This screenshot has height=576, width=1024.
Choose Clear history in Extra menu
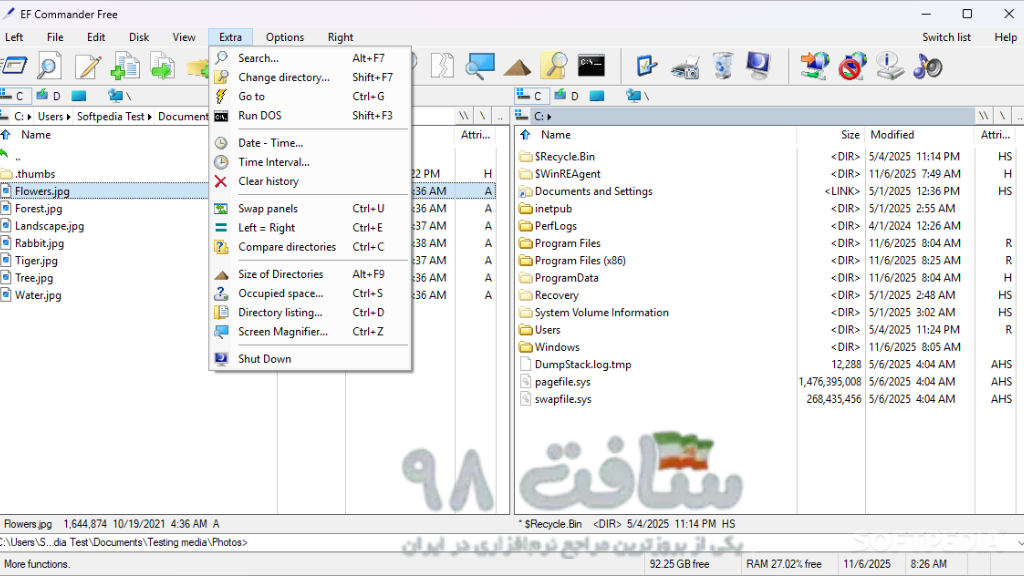coord(310,181)
